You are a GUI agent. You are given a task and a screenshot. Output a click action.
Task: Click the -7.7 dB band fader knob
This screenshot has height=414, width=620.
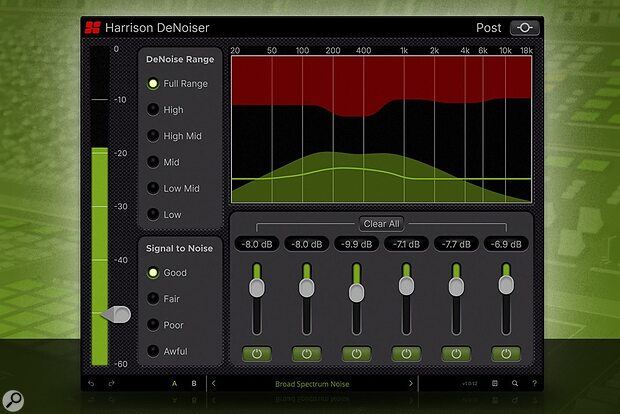point(456,287)
